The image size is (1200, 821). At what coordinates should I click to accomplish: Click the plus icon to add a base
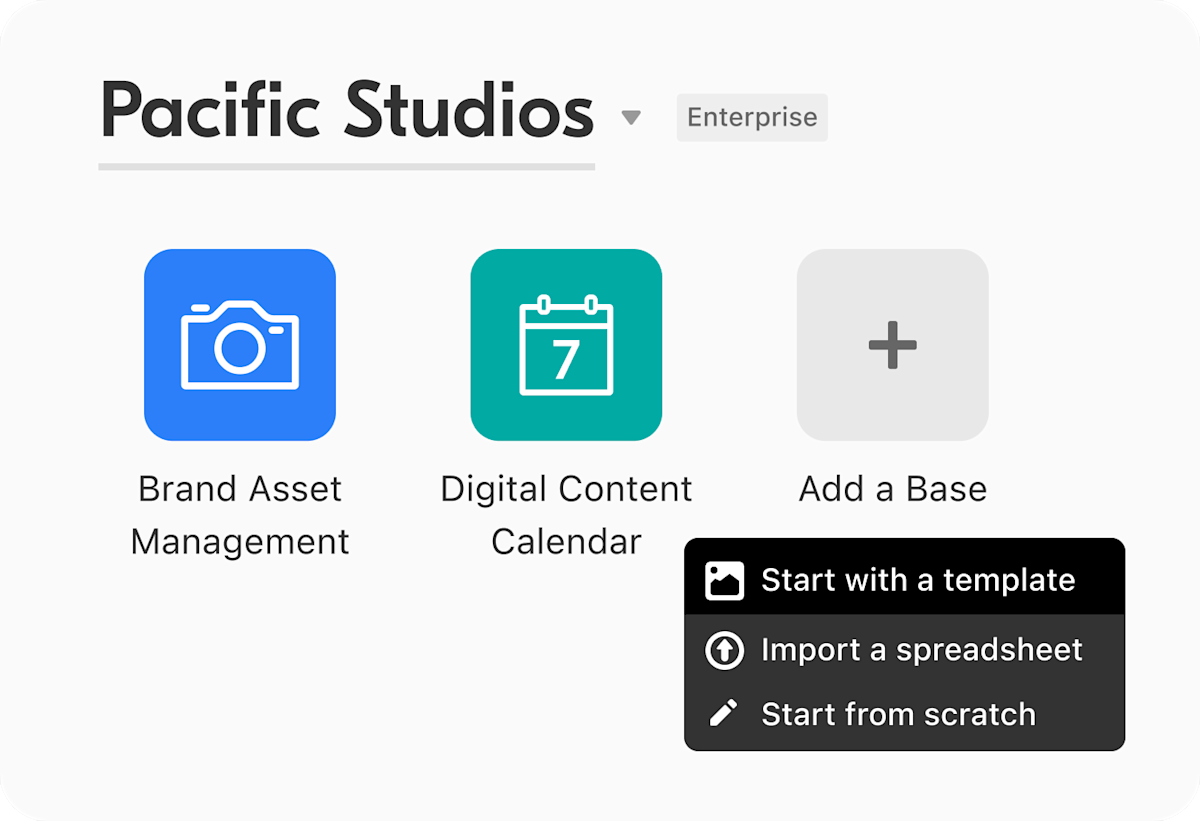pyautogui.click(x=892, y=345)
